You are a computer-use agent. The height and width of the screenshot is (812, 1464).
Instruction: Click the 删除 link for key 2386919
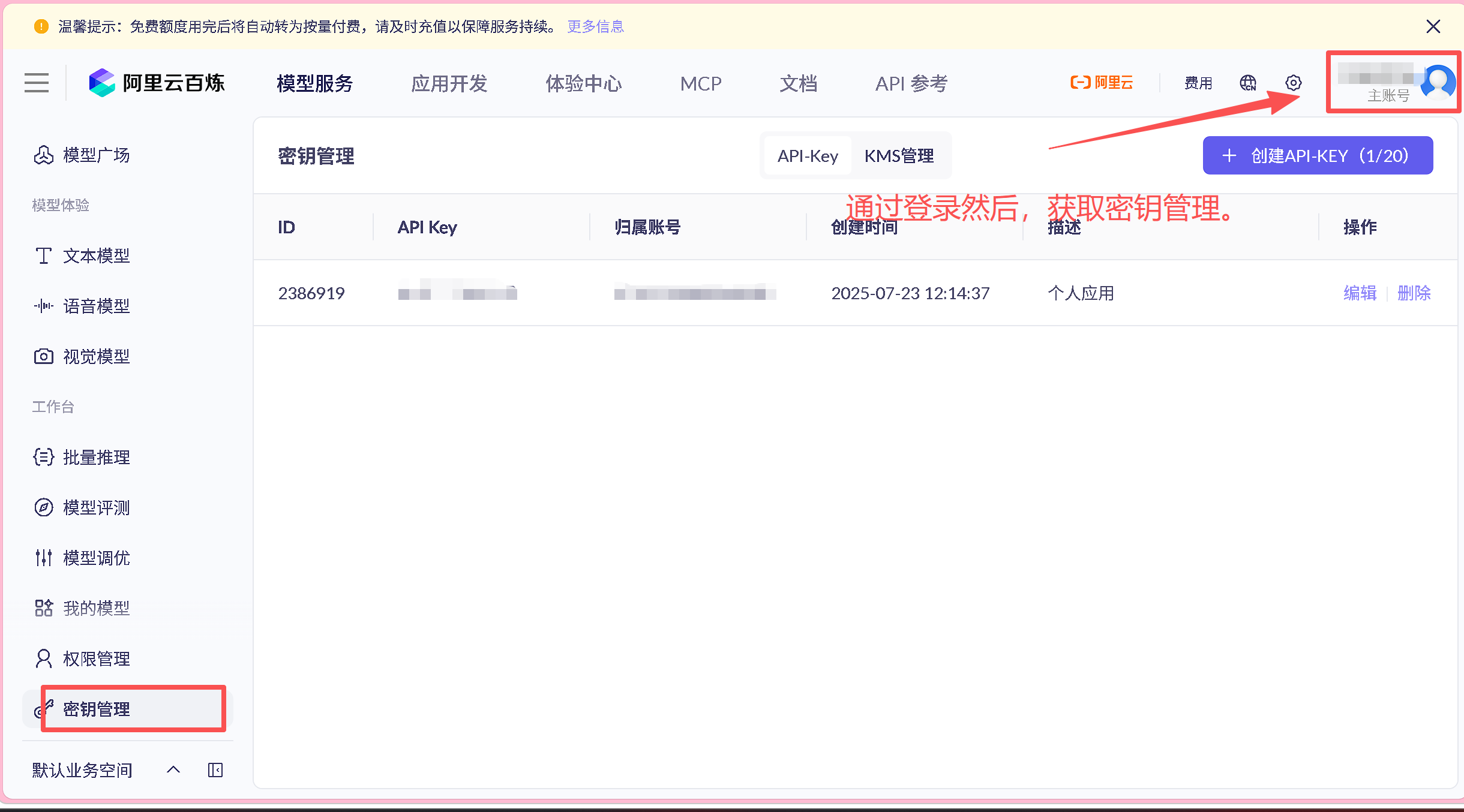(1414, 293)
